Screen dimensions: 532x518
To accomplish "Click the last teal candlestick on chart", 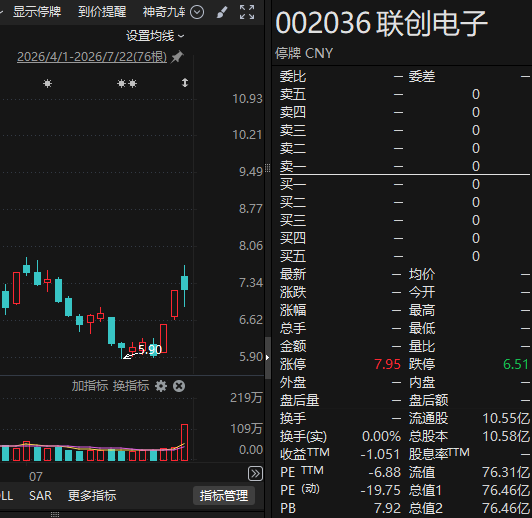I will (x=185, y=283).
